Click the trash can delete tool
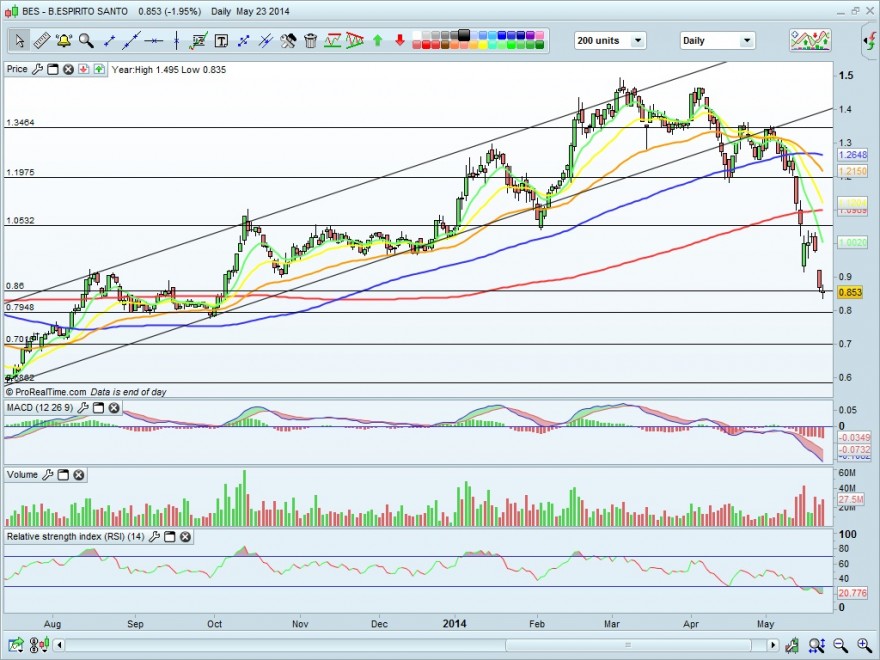 [x=310, y=40]
